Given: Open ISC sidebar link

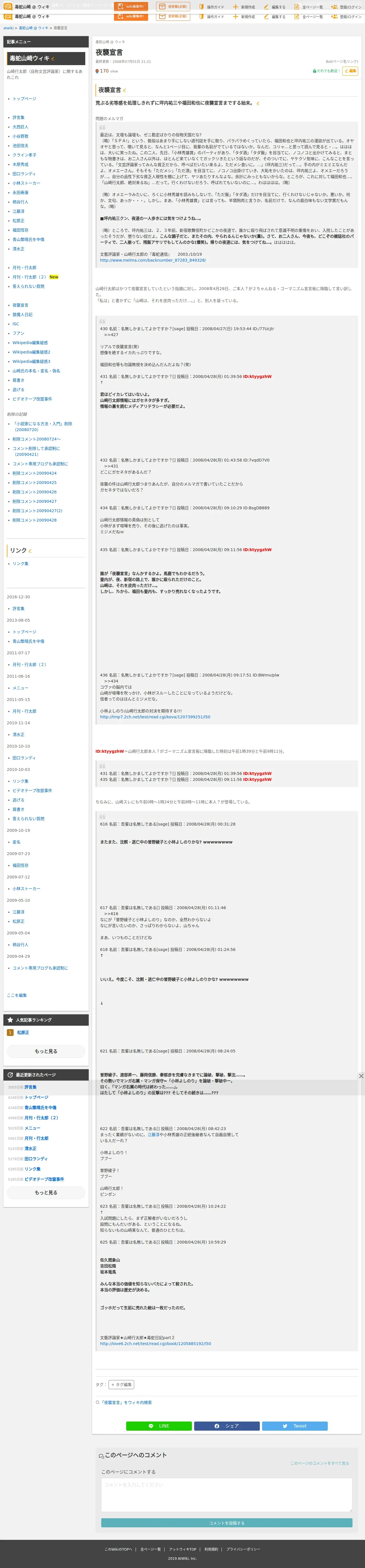Looking at the screenshot, I should [16, 324].
